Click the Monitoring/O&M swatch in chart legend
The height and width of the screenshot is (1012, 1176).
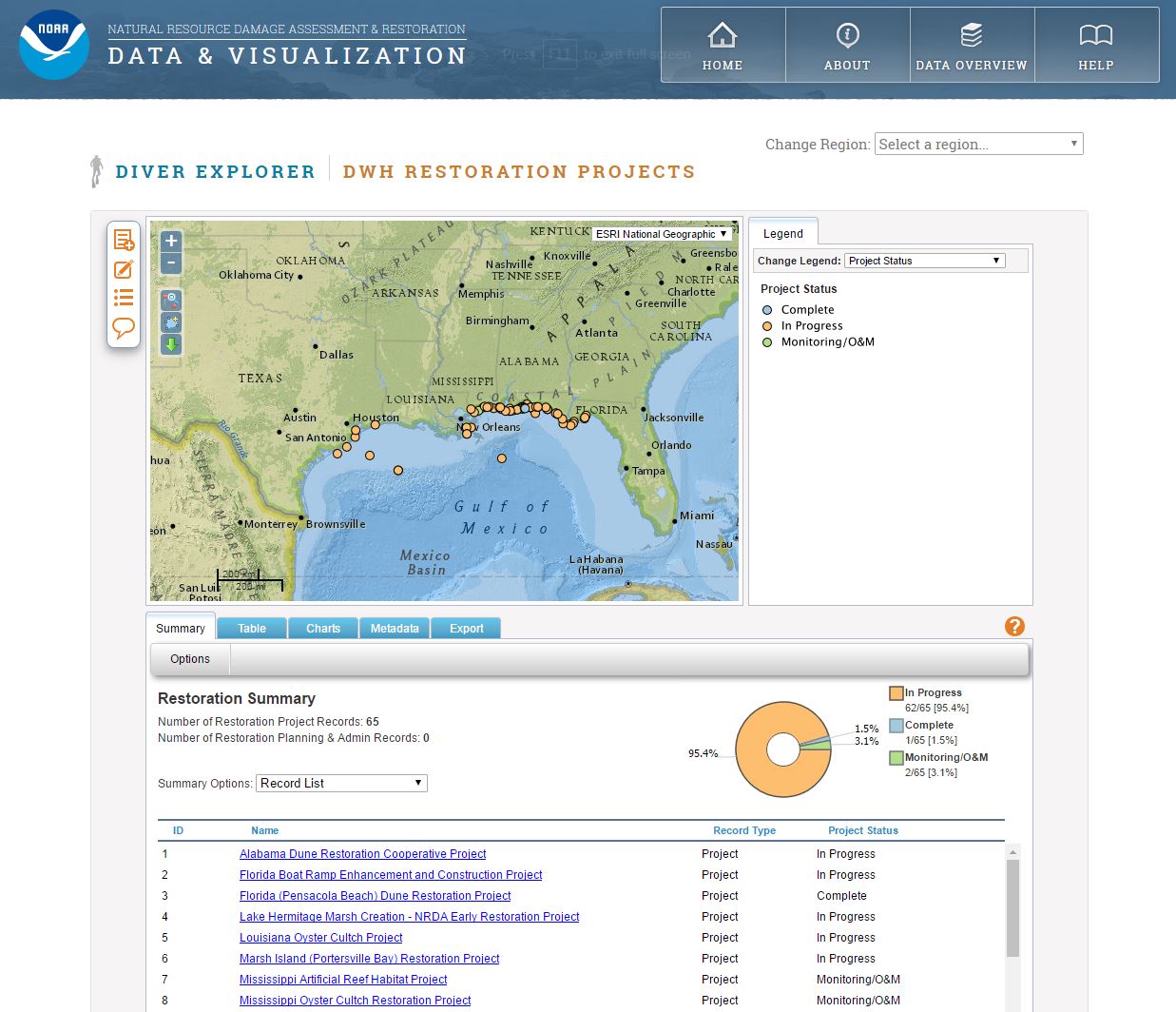(x=896, y=758)
